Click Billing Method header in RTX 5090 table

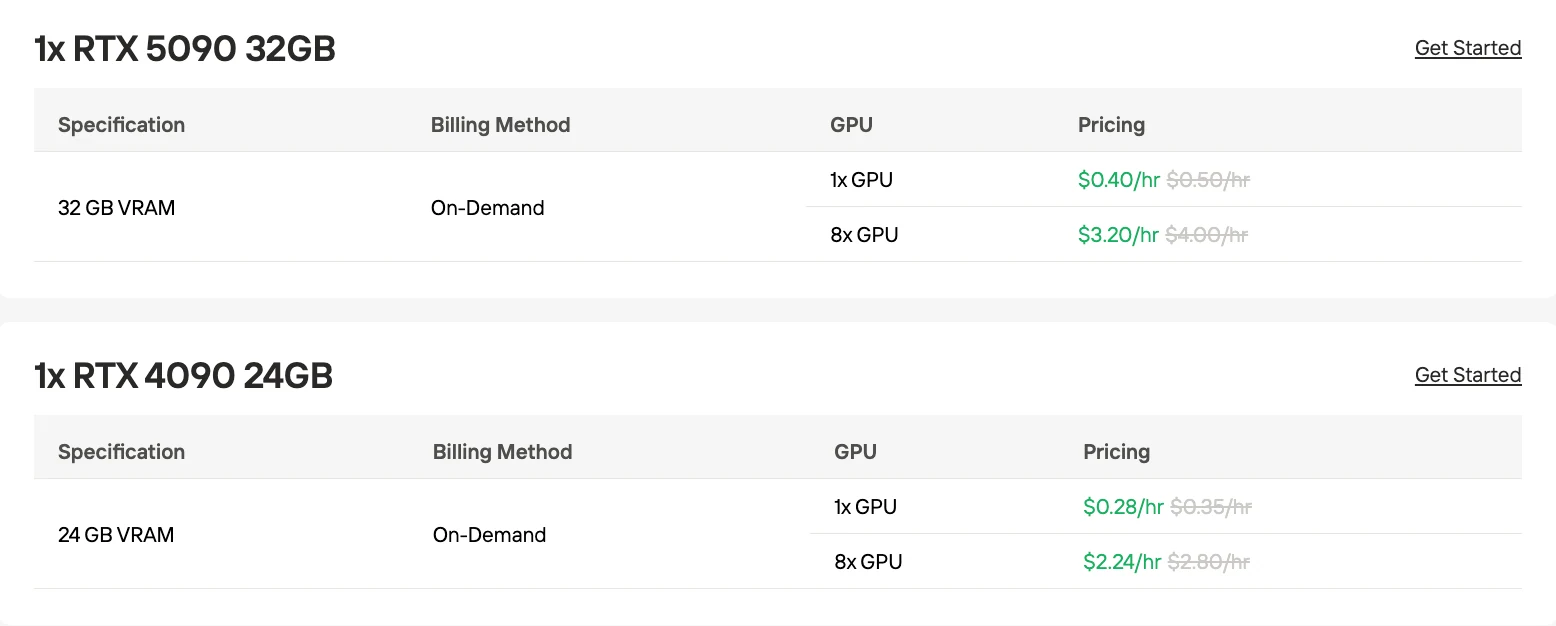coord(500,125)
